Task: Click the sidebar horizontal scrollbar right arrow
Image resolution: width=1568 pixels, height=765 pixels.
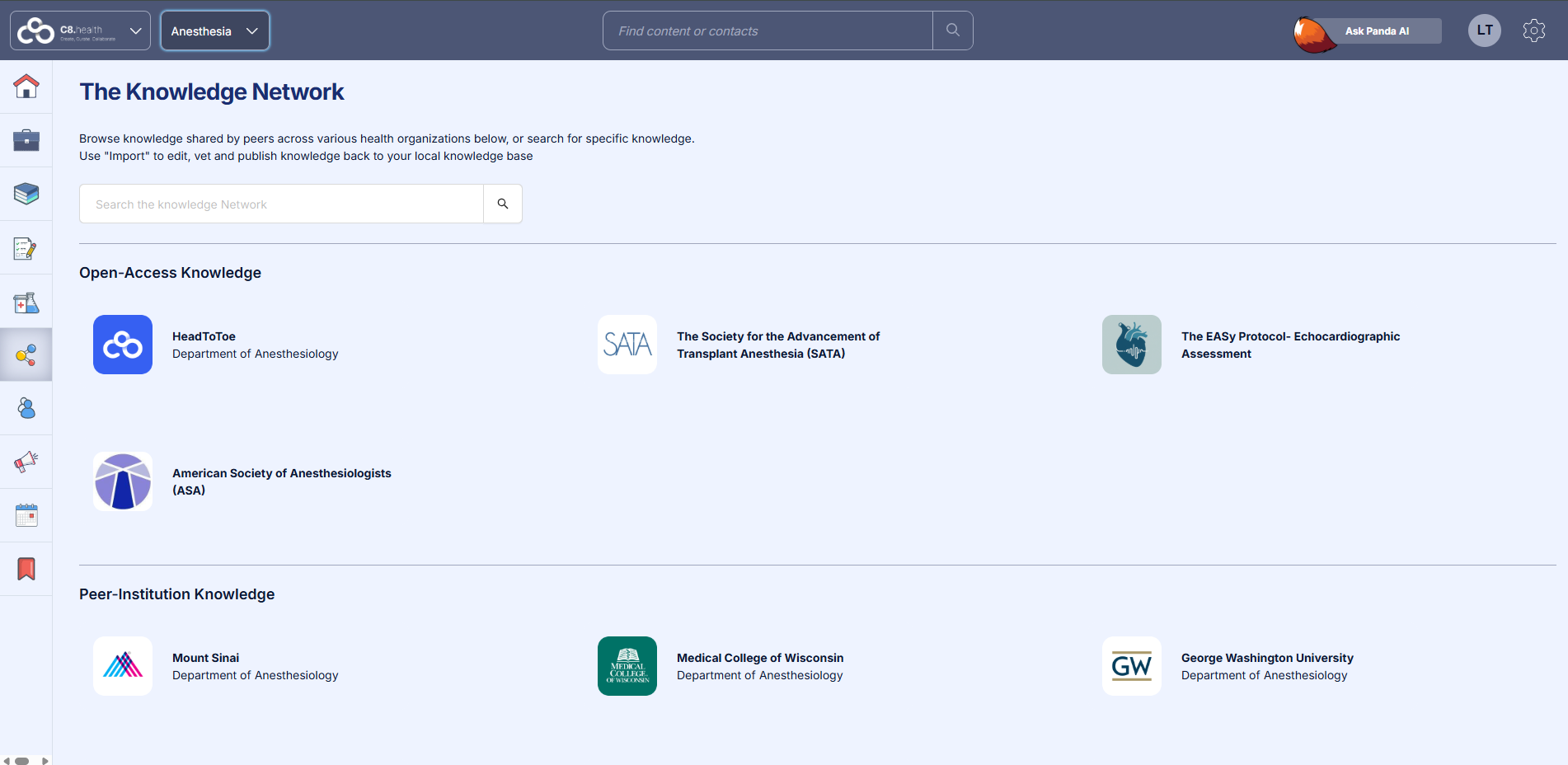Action: [45, 760]
